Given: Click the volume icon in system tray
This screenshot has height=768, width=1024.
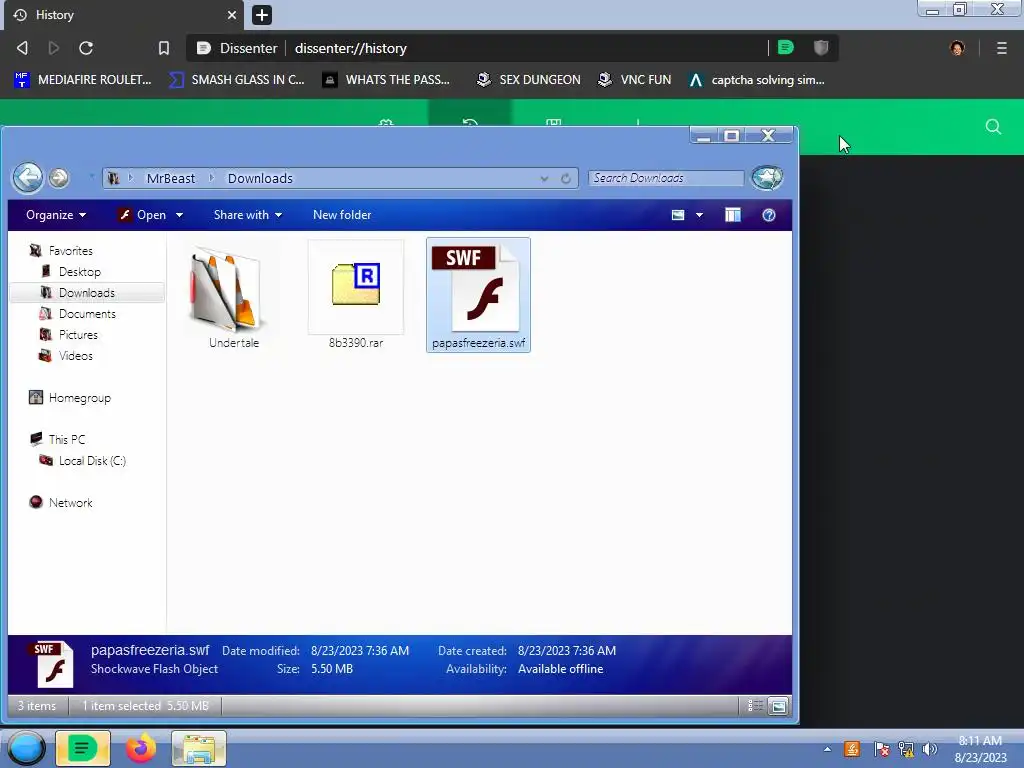Looking at the screenshot, I should (930, 749).
